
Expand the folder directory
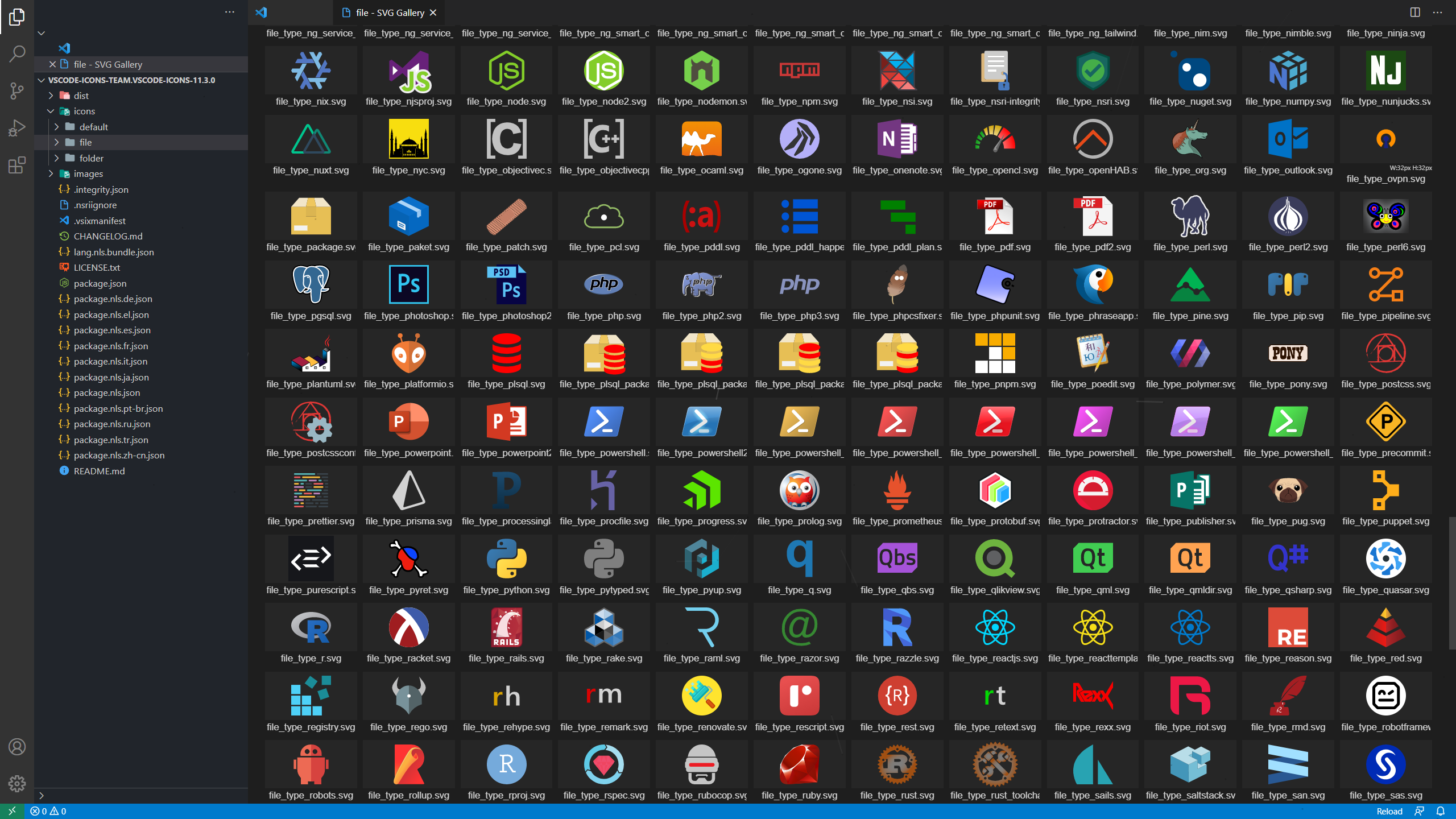56,158
